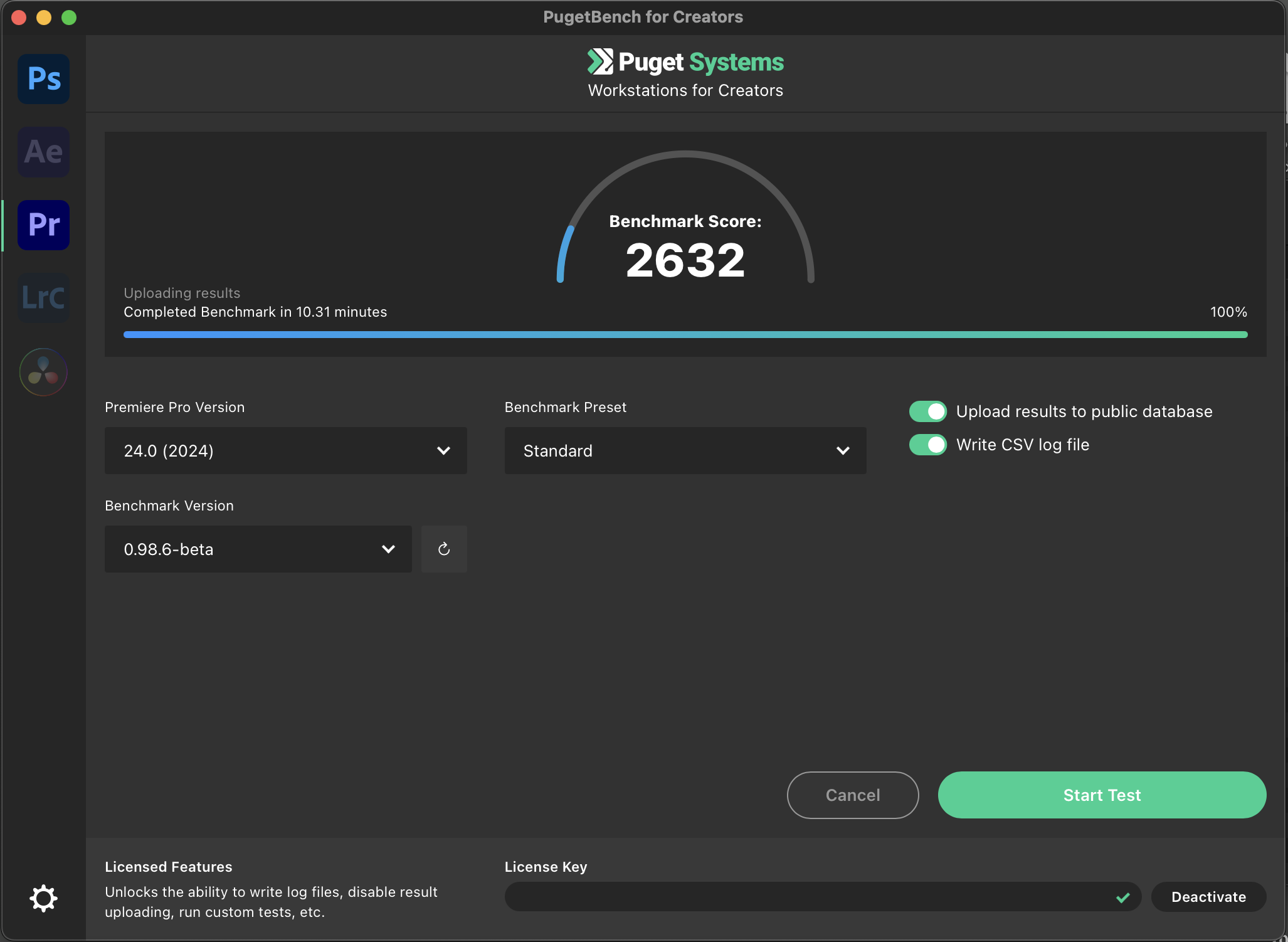Click the Puget Systems logo
Viewport: 1288px width, 942px height.
(685, 62)
